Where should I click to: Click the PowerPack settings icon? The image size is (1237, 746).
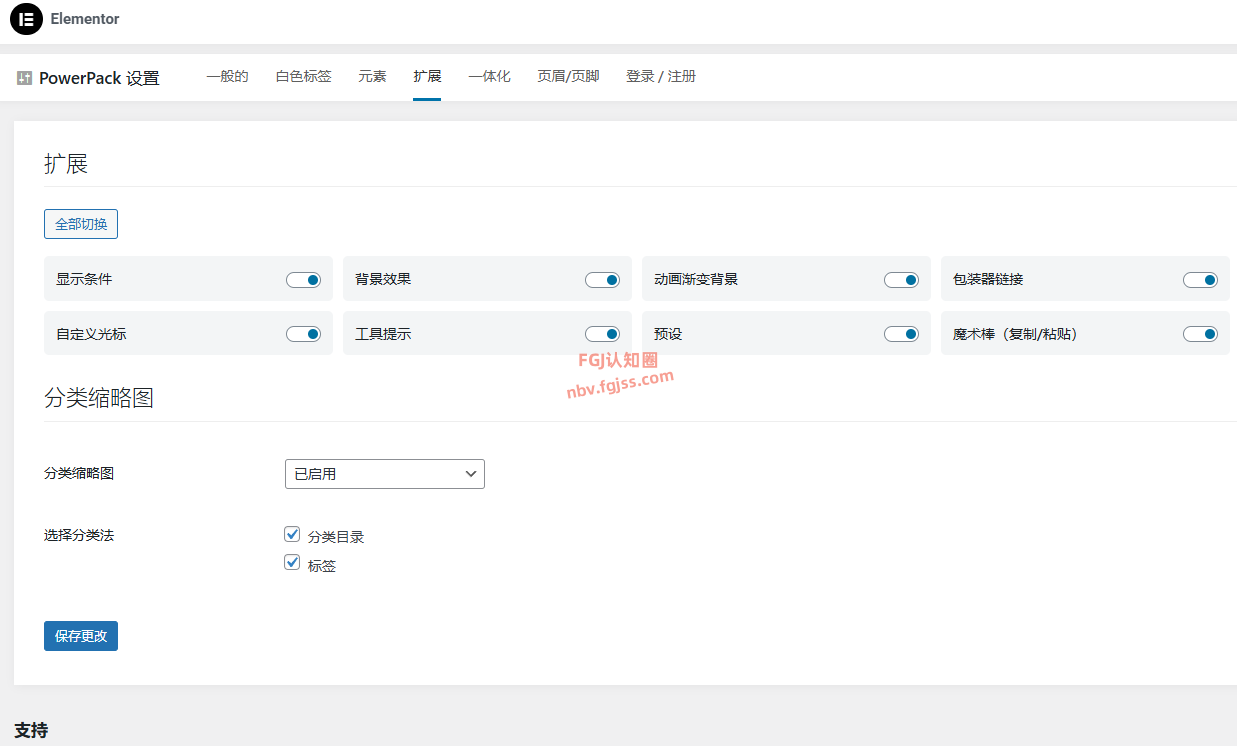[25, 78]
